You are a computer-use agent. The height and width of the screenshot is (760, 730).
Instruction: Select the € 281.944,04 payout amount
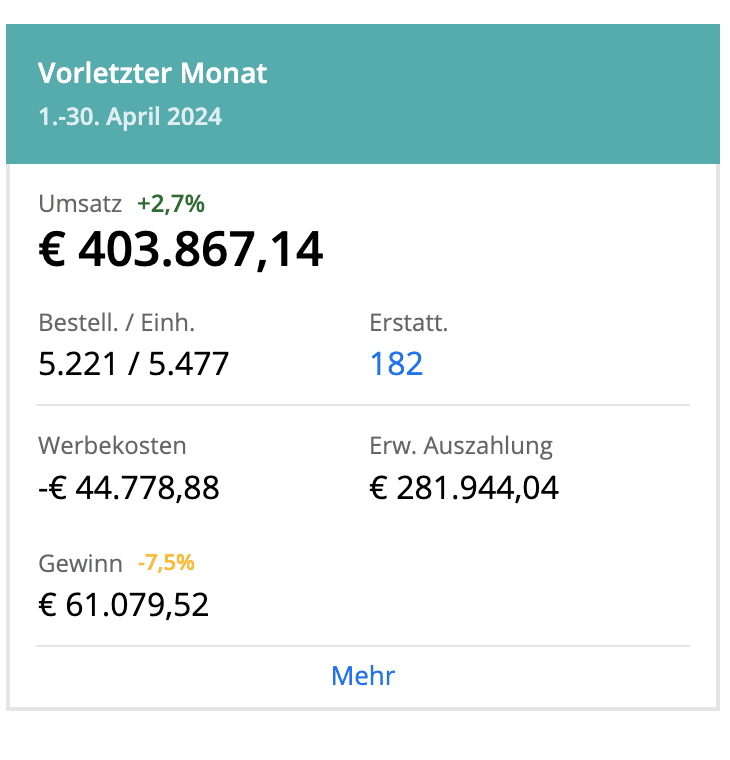point(464,488)
